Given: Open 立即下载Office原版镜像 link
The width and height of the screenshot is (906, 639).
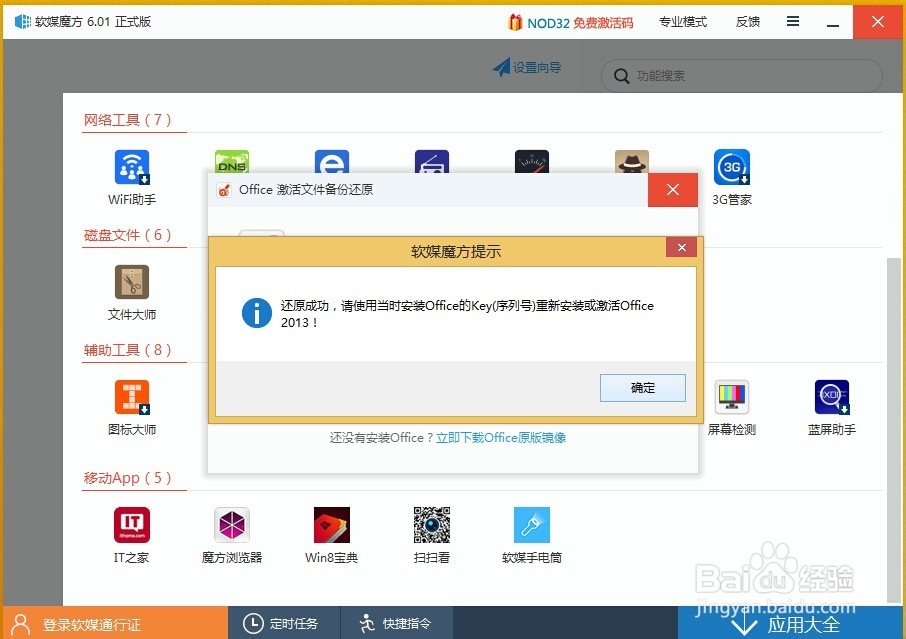Looking at the screenshot, I should pos(501,437).
